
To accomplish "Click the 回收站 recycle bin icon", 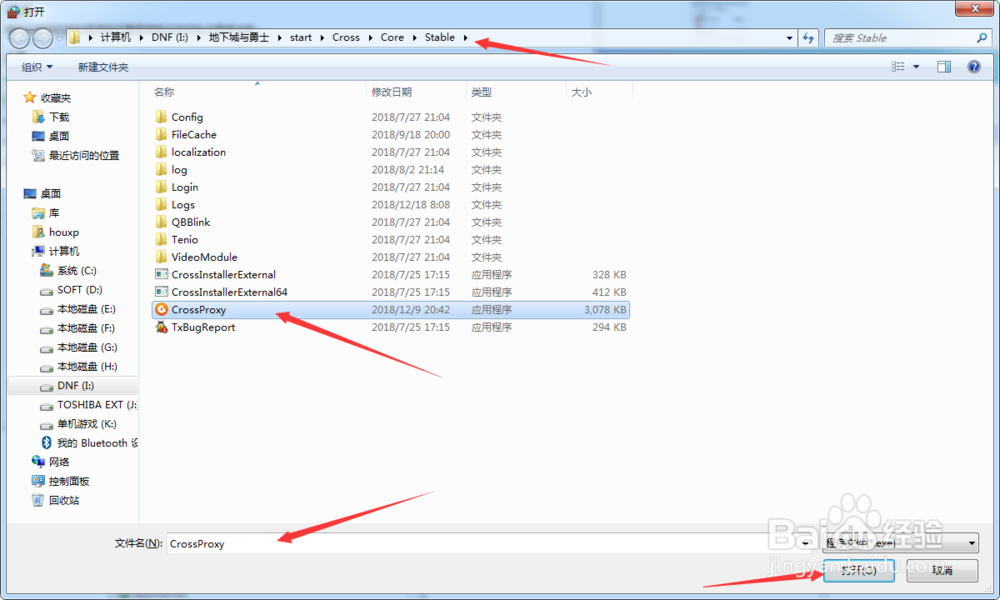I will [38, 501].
